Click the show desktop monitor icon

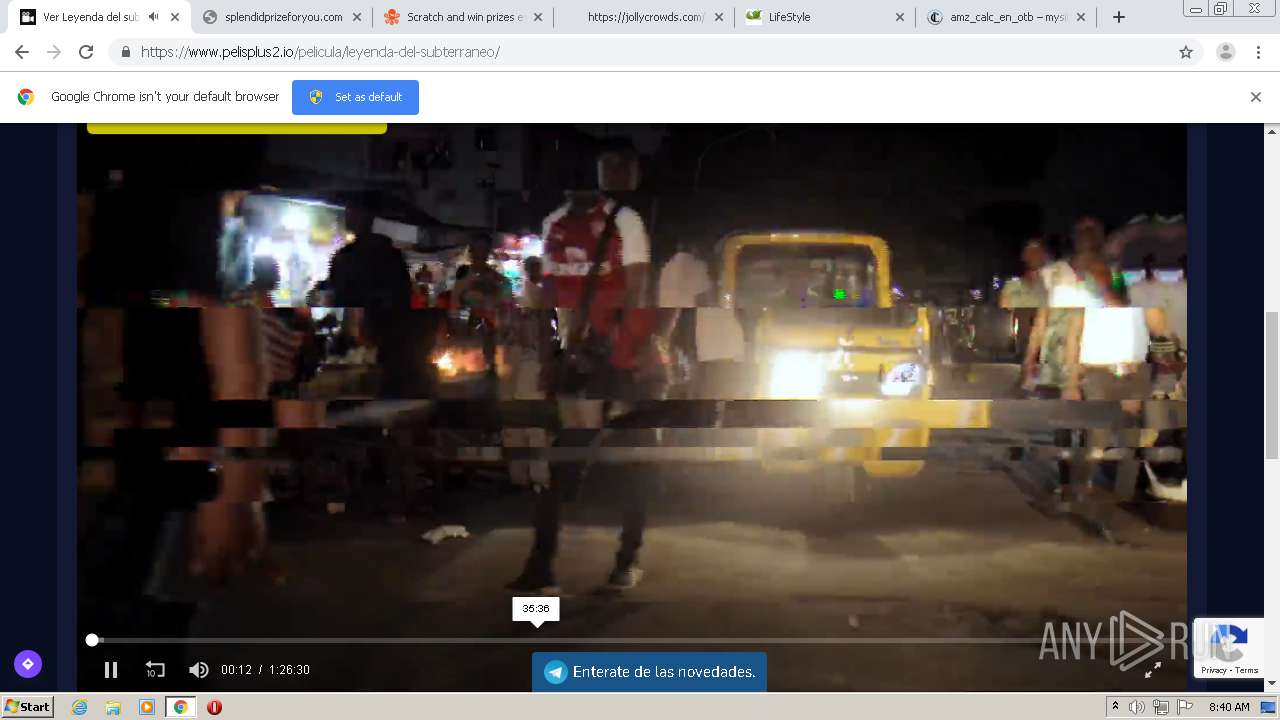click(x=1267, y=707)
